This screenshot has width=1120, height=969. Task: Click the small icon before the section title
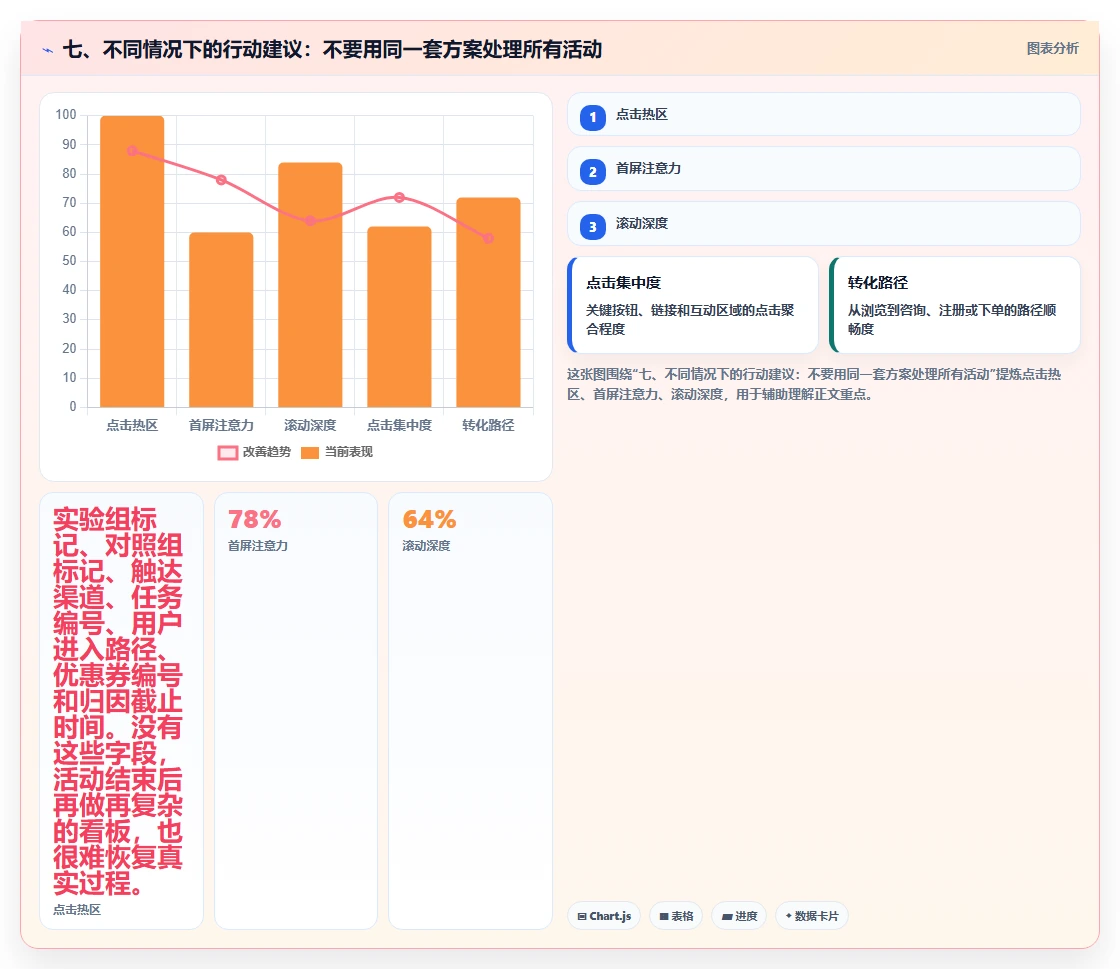coord(48,50)
